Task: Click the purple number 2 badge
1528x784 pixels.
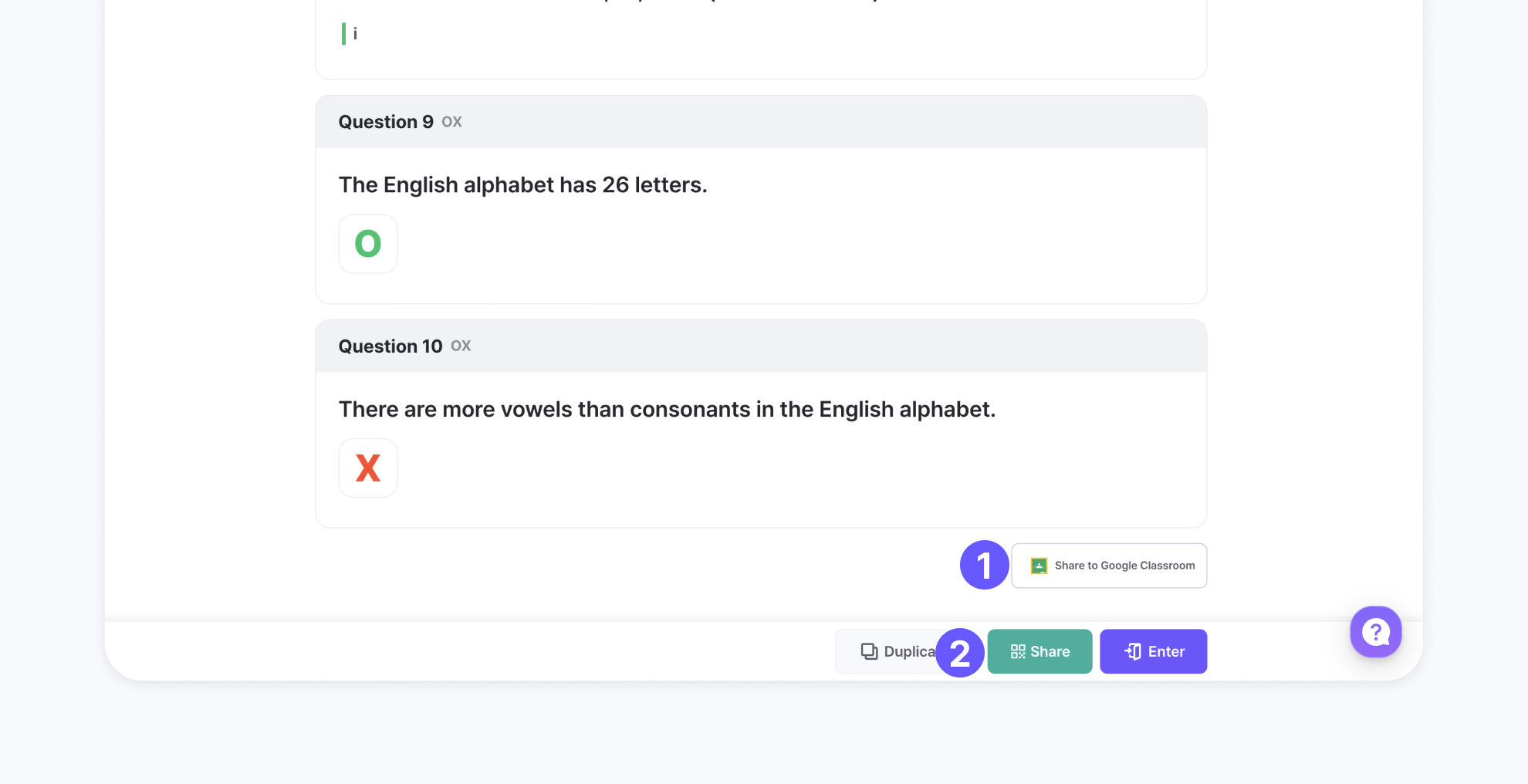Action: pos(959,654)
